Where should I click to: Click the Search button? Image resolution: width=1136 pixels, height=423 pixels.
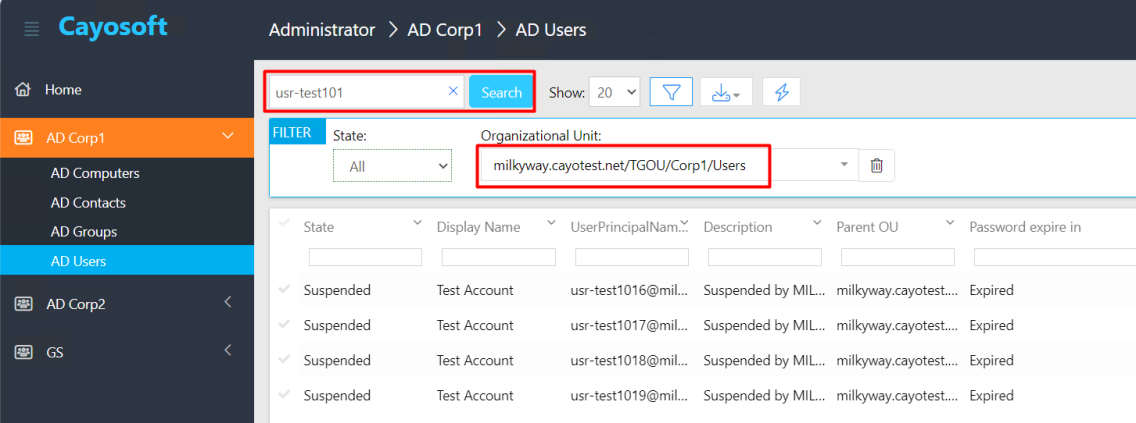(x=501, y=92)
